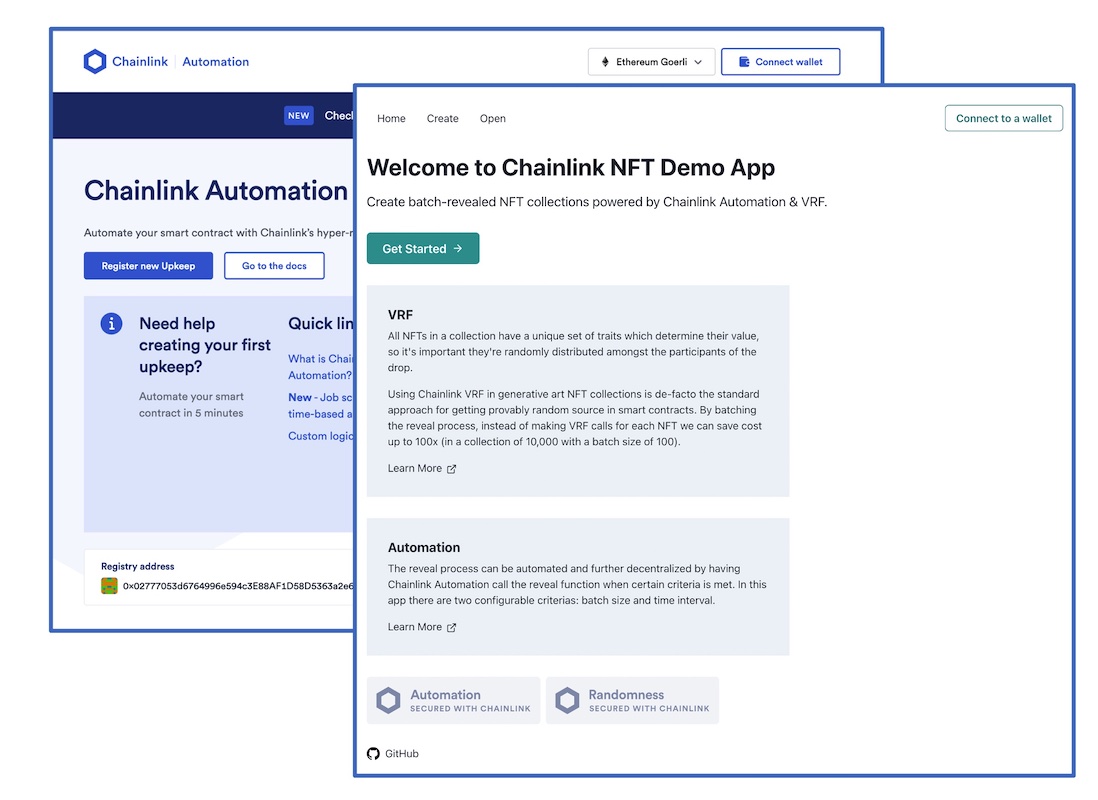The height and width of the screenshot is (800, 1098).
Task: Click Connect to a wallet
Action: (x=1003, y=118)
